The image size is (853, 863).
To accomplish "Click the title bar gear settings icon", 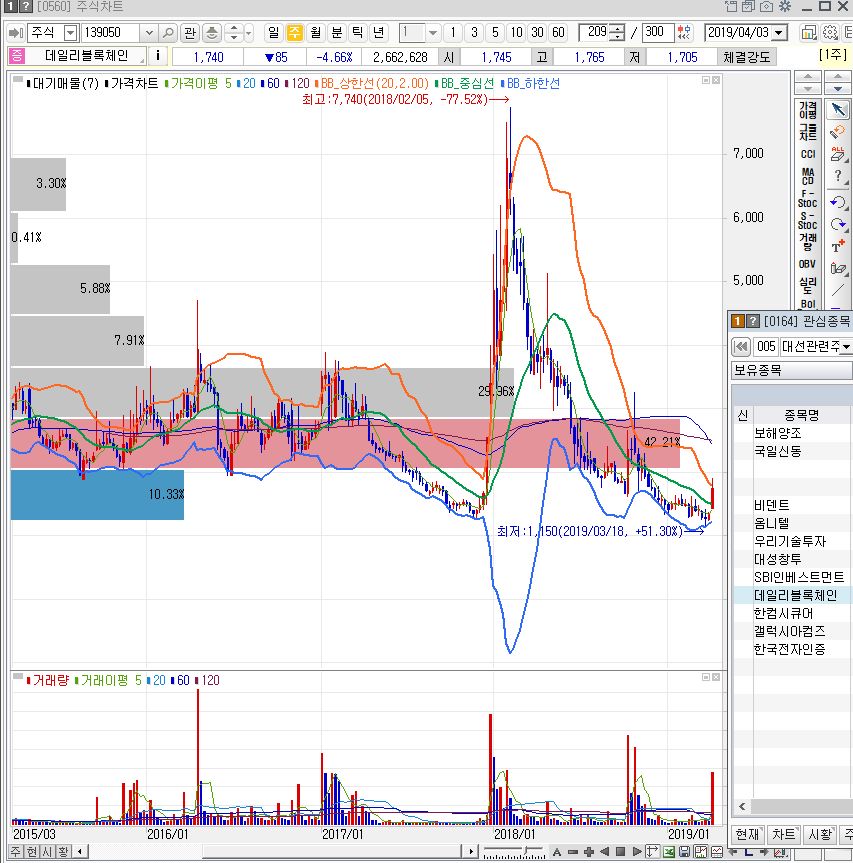I will tap(785, 6).
